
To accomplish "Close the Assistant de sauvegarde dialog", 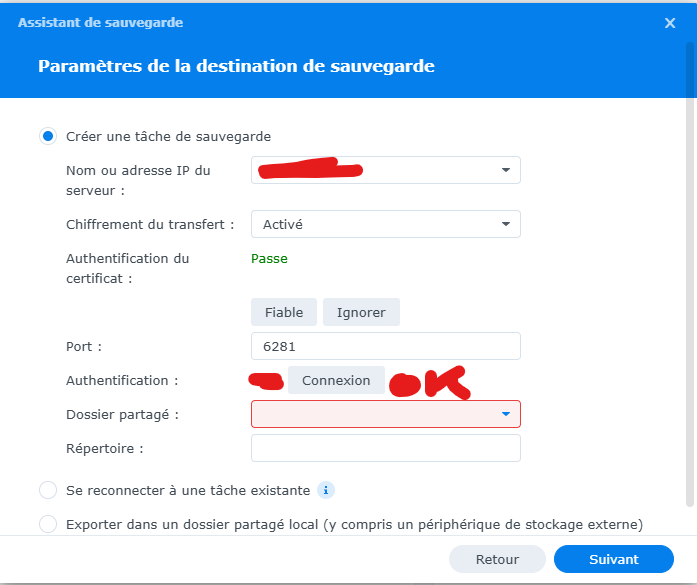I will point(670,23).
